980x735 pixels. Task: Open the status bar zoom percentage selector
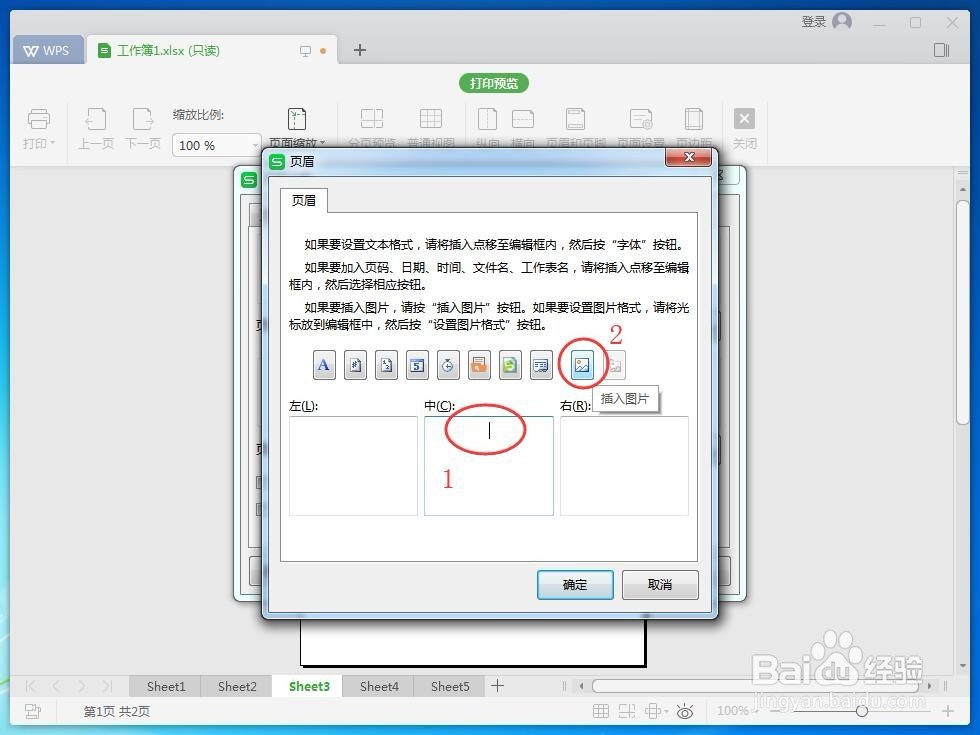coord(735,711)
